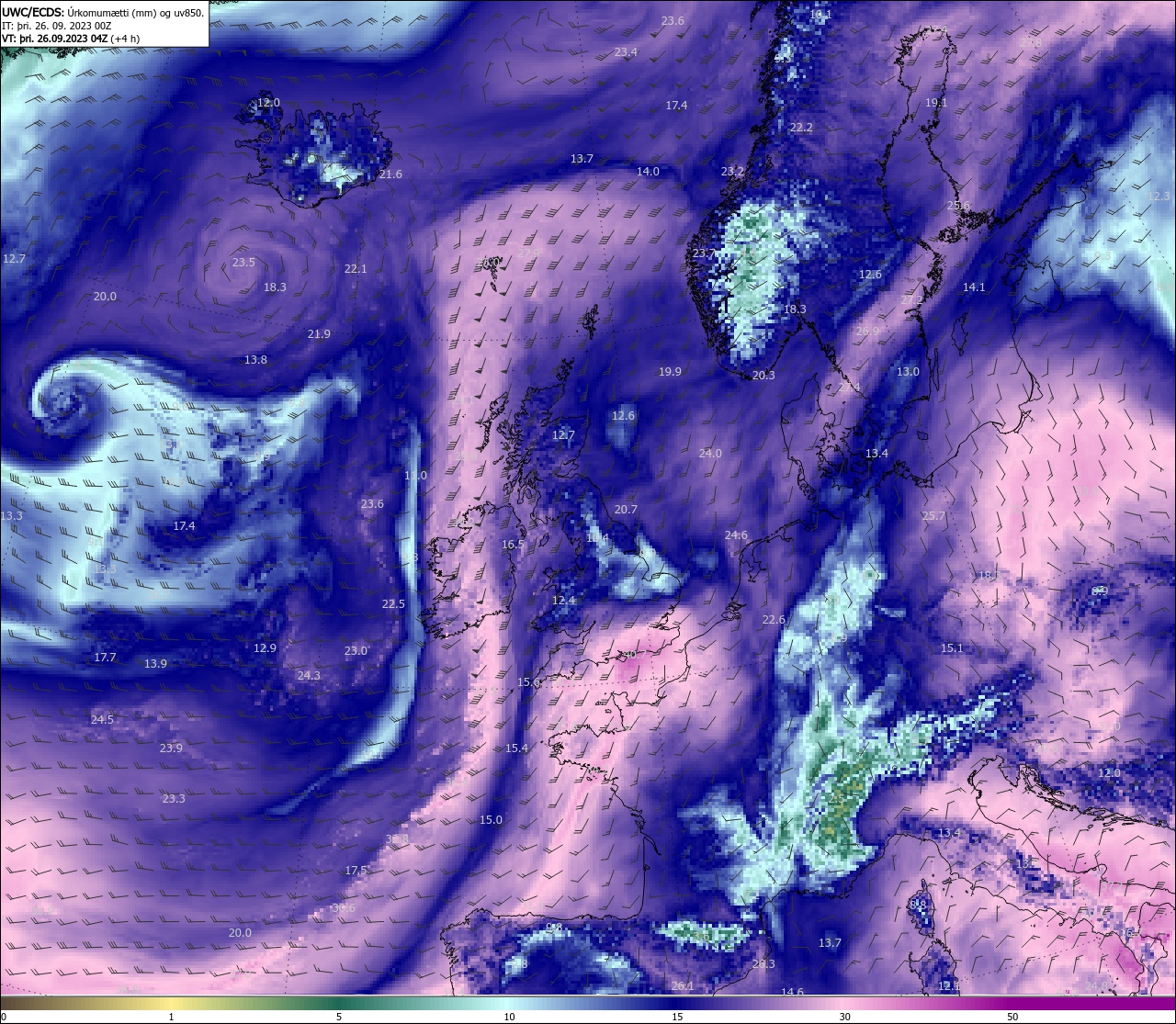Click the 23.5 value in the cyclone centre

coord(243,263)
